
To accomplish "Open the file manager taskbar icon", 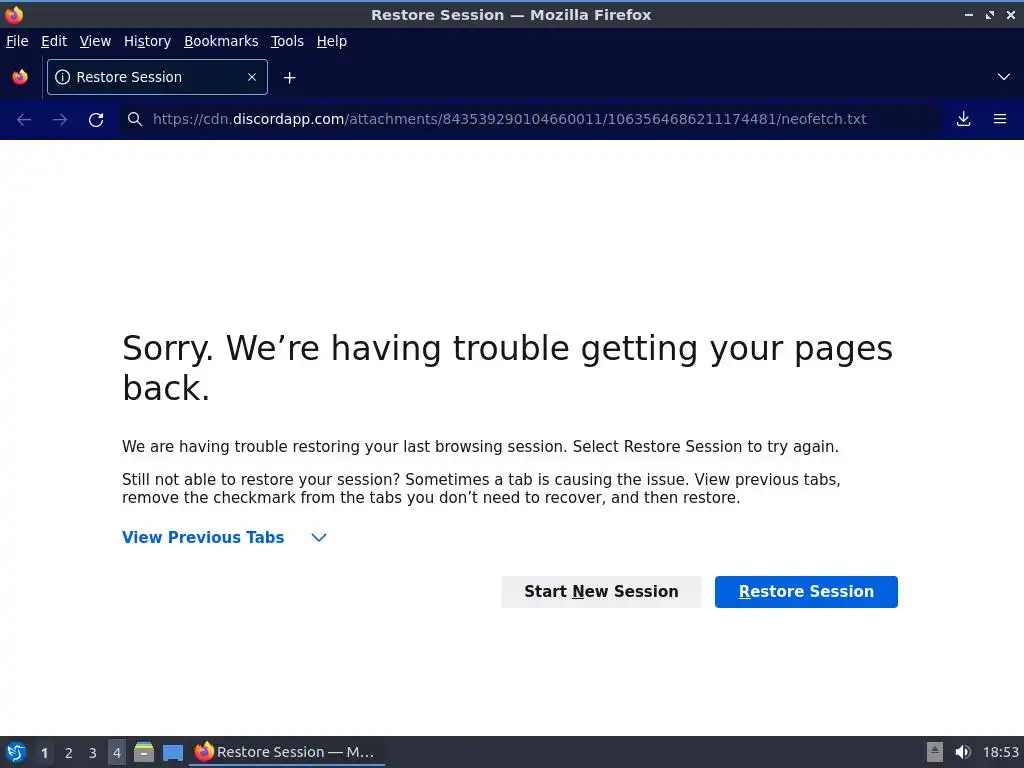I will coord(144,752).
